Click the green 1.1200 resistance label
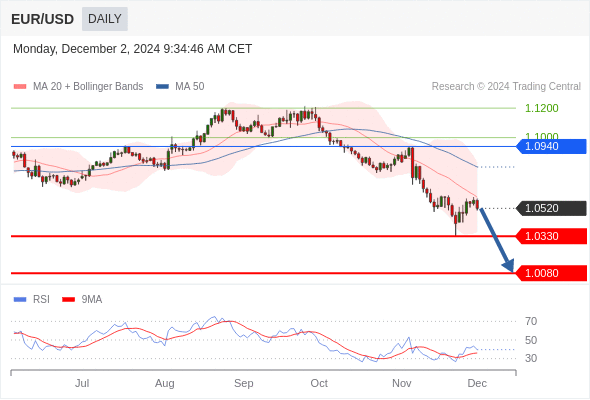This screenshot has height=400, width=590. pyautogui.click(x=541, y=108)
